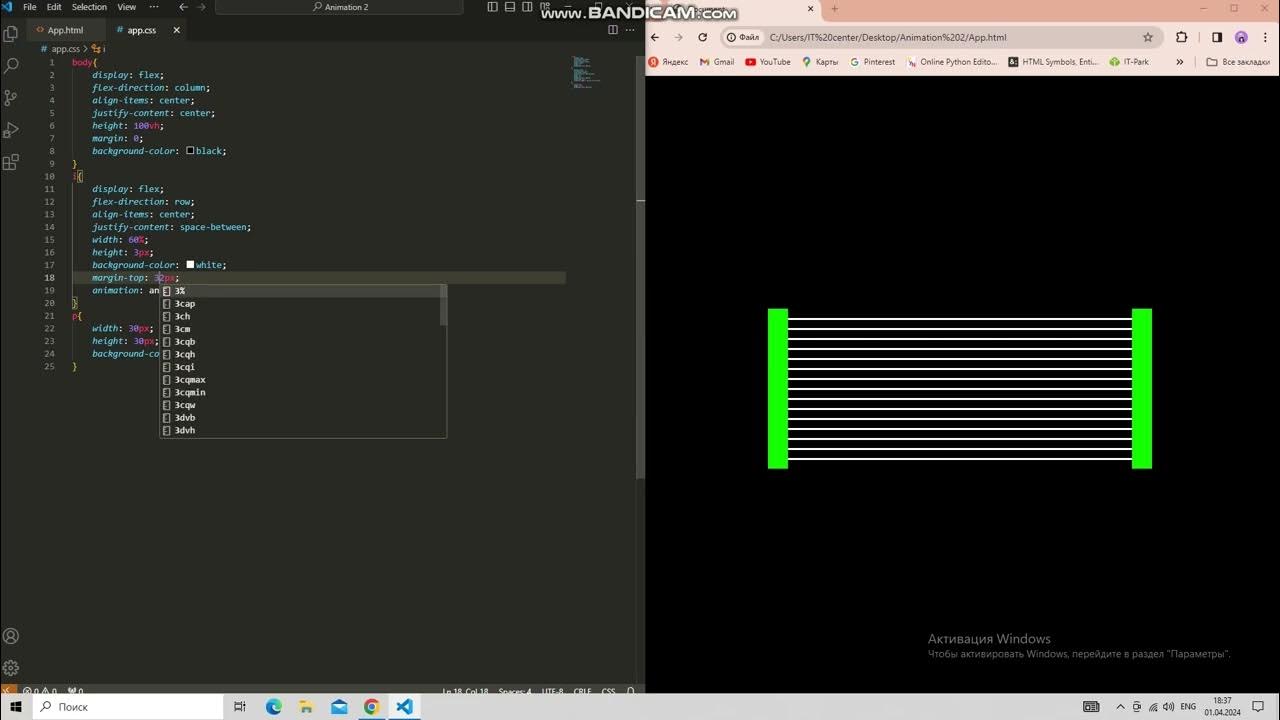This screenshot has height=720, width=1280.
Task: Select the 3dvh autocomplete suggestion
Action: 303,431
